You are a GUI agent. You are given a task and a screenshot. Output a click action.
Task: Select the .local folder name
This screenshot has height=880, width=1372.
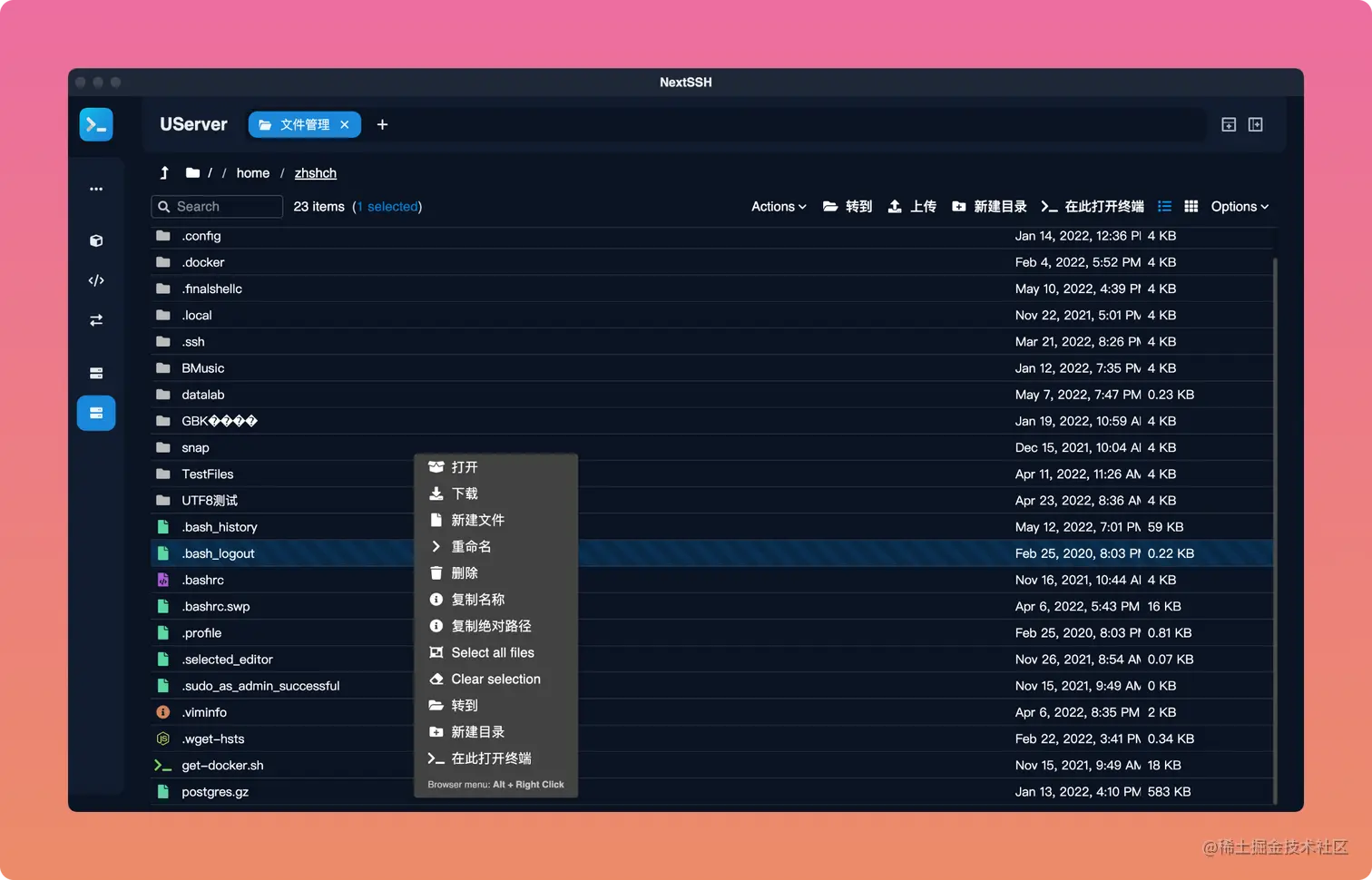click(x=197, y=315)
